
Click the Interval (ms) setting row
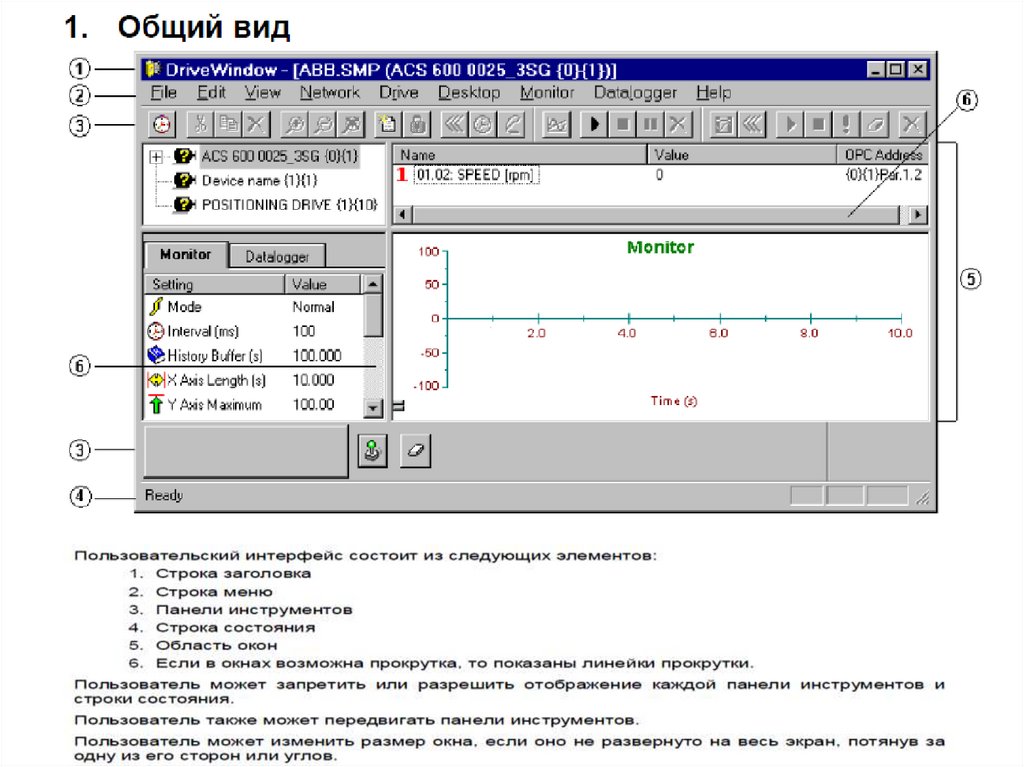253,331
